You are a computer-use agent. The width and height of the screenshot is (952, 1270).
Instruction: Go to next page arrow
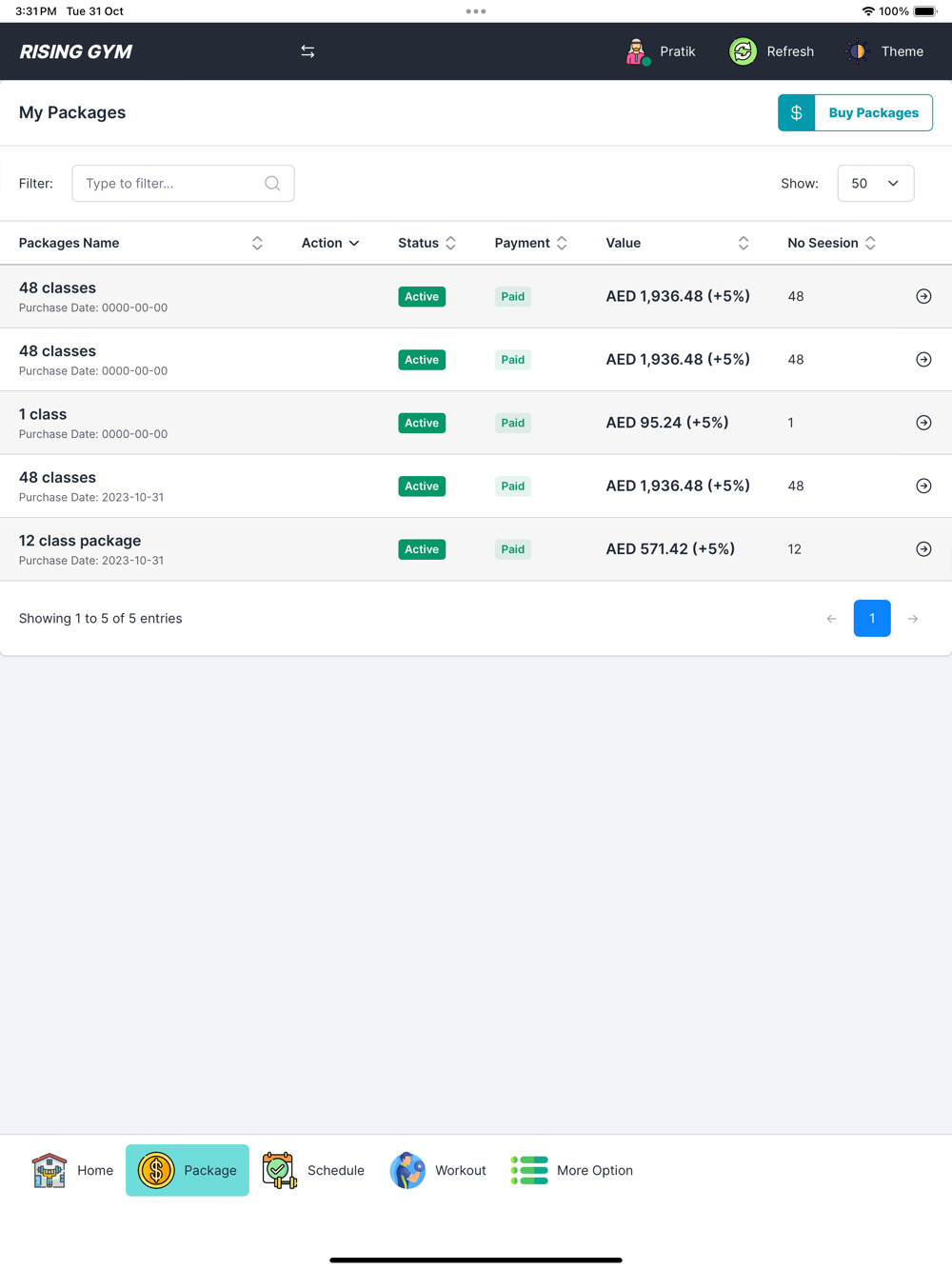pos(913,619)
